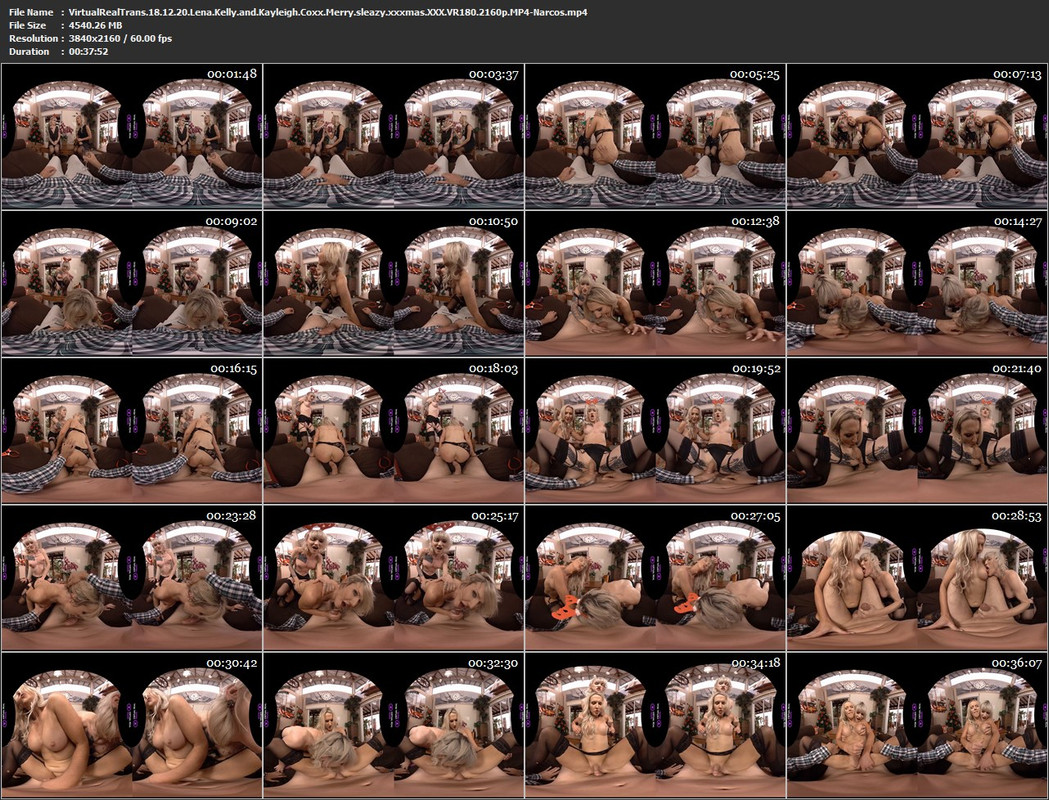The height and width of the screenshot is (800, 1049).
Task: Choose the frame marked 00:21:40
Action: pos(917,431)
